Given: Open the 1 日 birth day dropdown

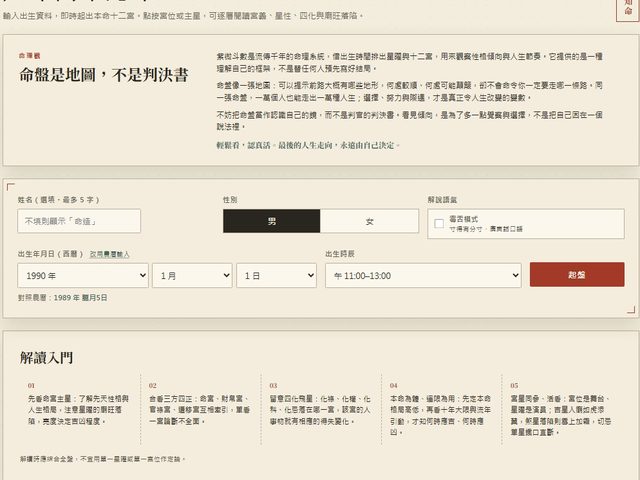Looking at the screenshot, I should tap(276, 276).
